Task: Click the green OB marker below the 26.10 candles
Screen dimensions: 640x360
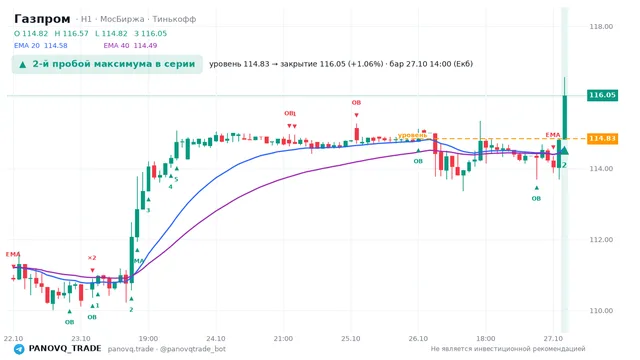Action: click(x=418, y=161)
